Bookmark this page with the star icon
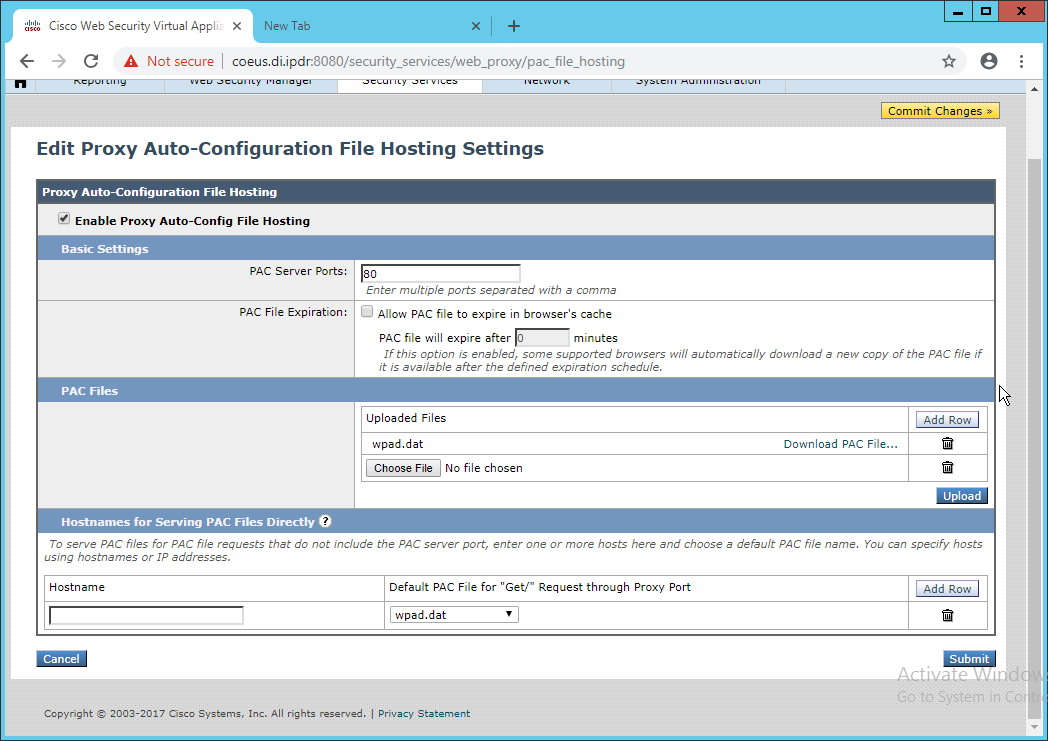Viewport: 1048px width, 741px height. point(948,61)
